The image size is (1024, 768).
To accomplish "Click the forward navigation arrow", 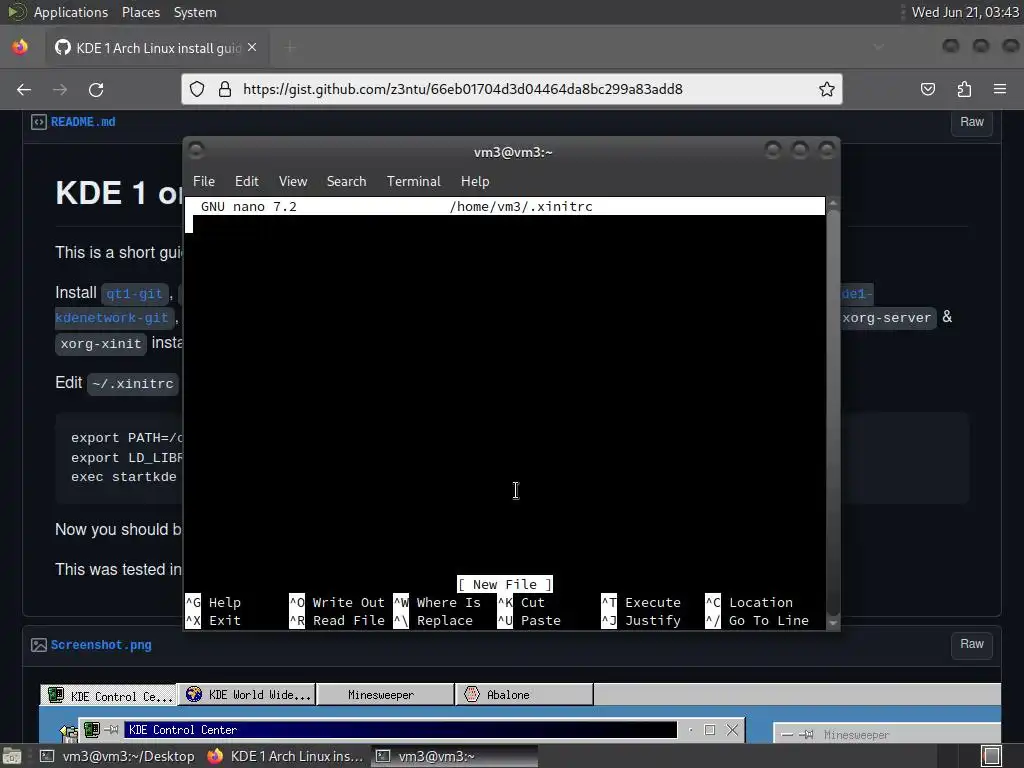I will 60,89.
